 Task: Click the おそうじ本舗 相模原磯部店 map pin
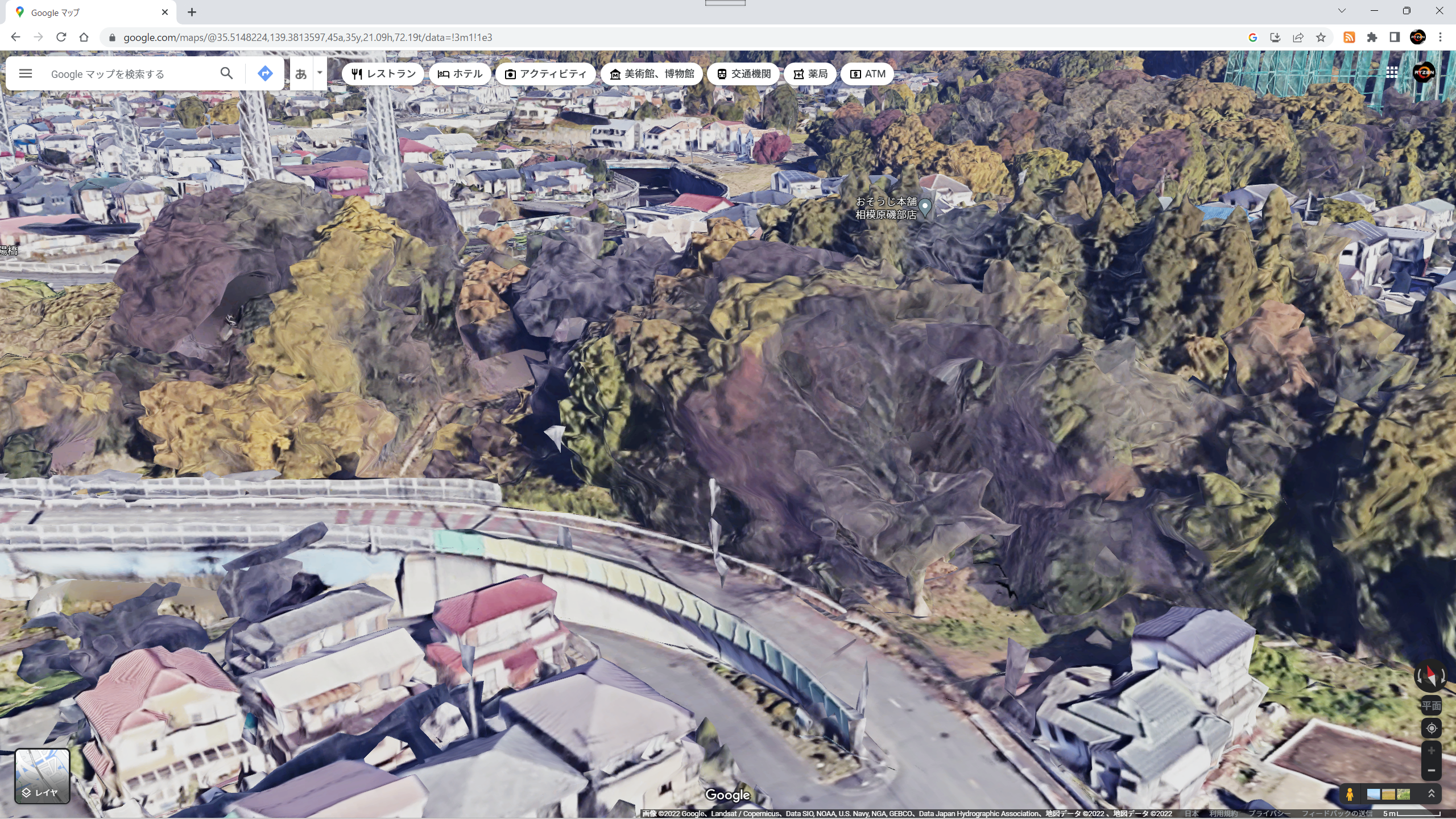(x=925, y=207)
